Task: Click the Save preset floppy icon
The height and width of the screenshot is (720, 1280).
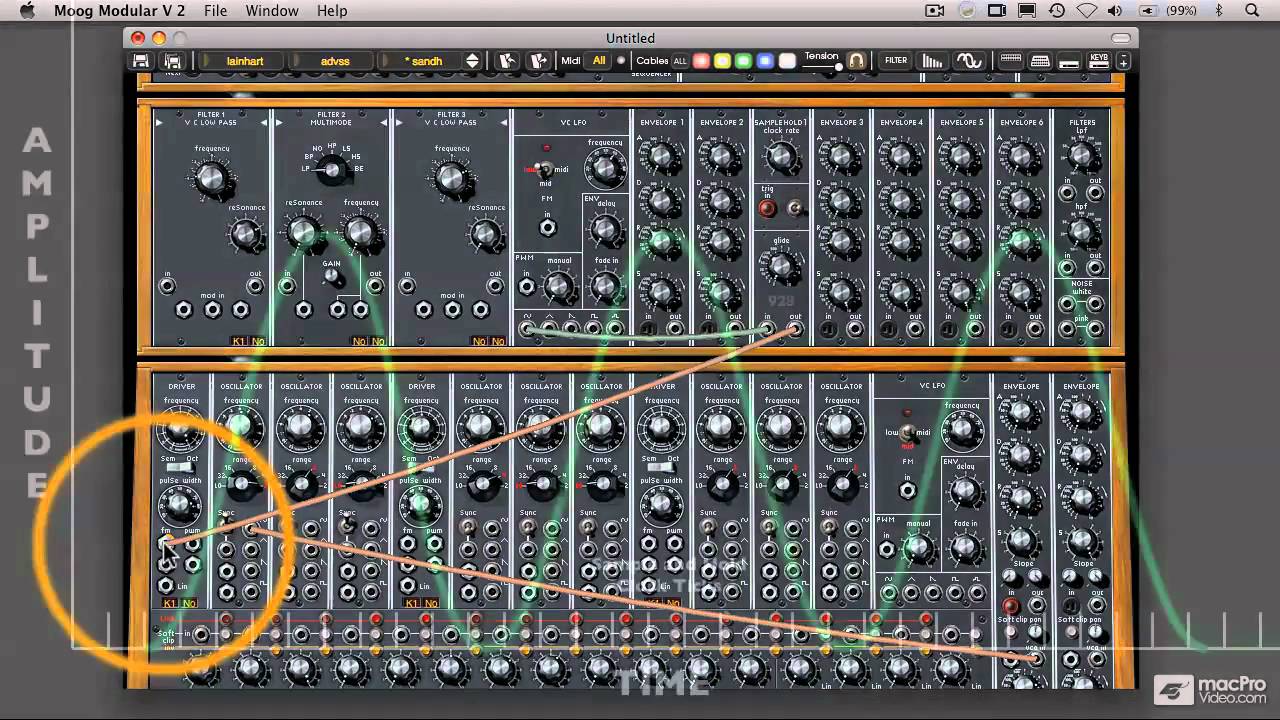Action: pos(141,61)
